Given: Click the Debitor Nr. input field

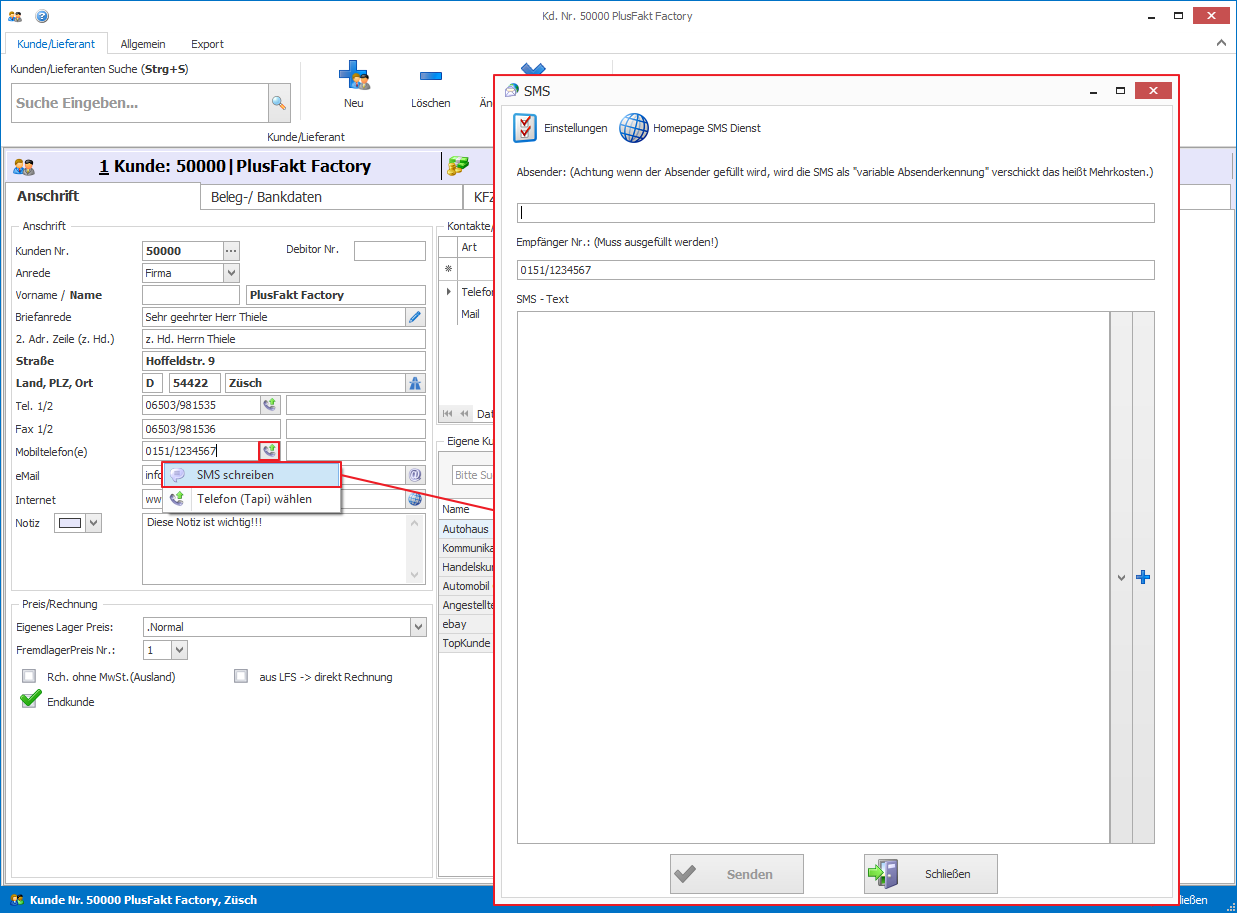Looking at the screenshot, I should click(390, 251).
